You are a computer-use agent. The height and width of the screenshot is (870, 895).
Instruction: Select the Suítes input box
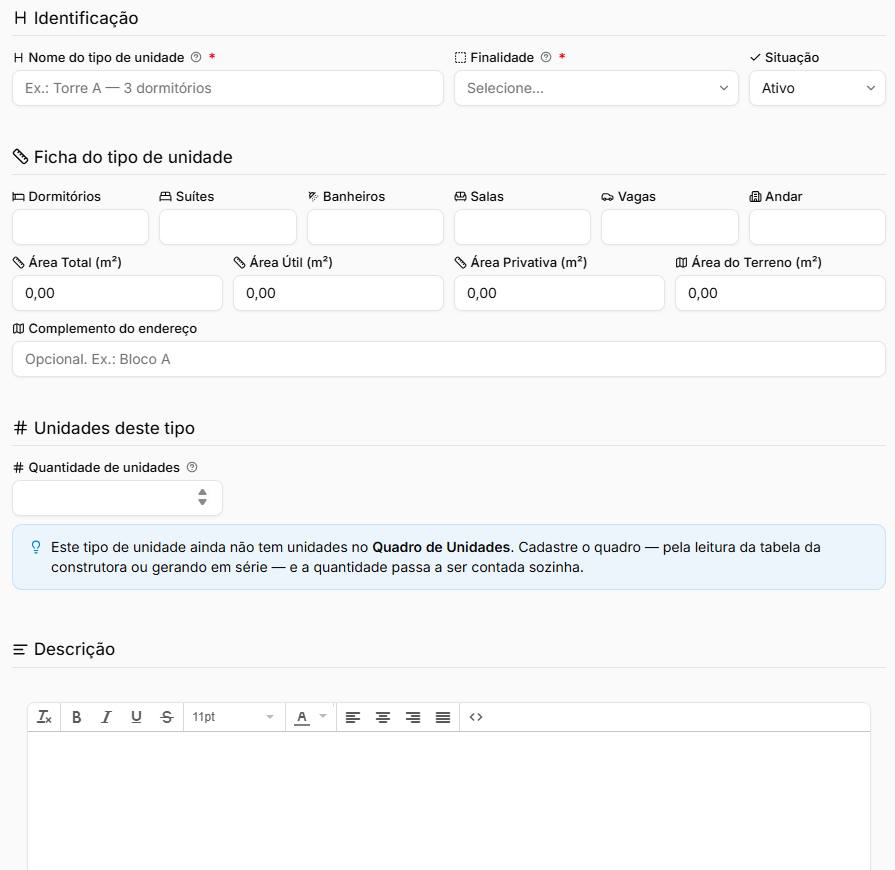pyautogui.click(x=228, y=227)
